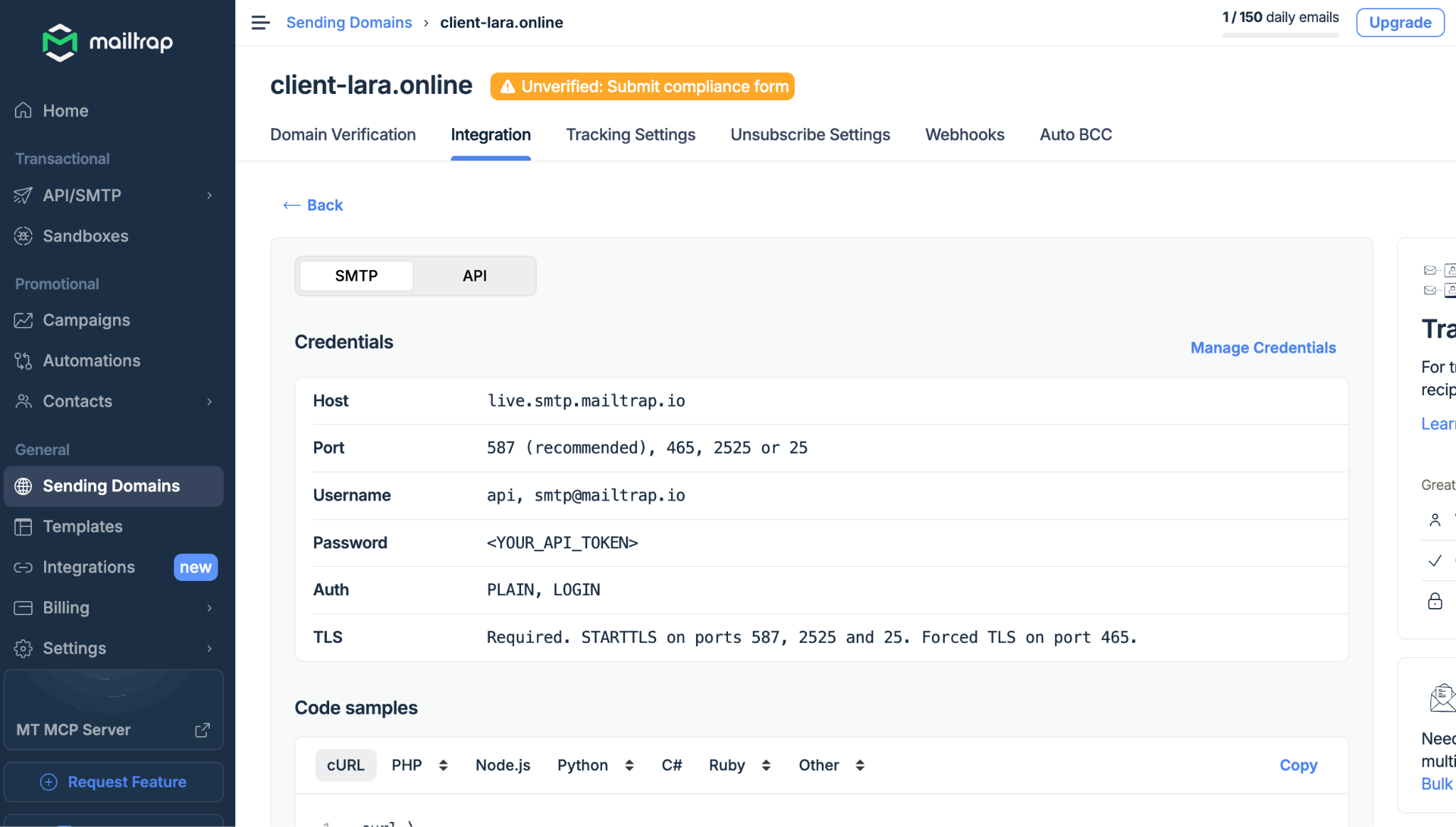1456x827 pixels.
Task: Expand API/SMTP sidebar submenu
Action: pos(209,196)
